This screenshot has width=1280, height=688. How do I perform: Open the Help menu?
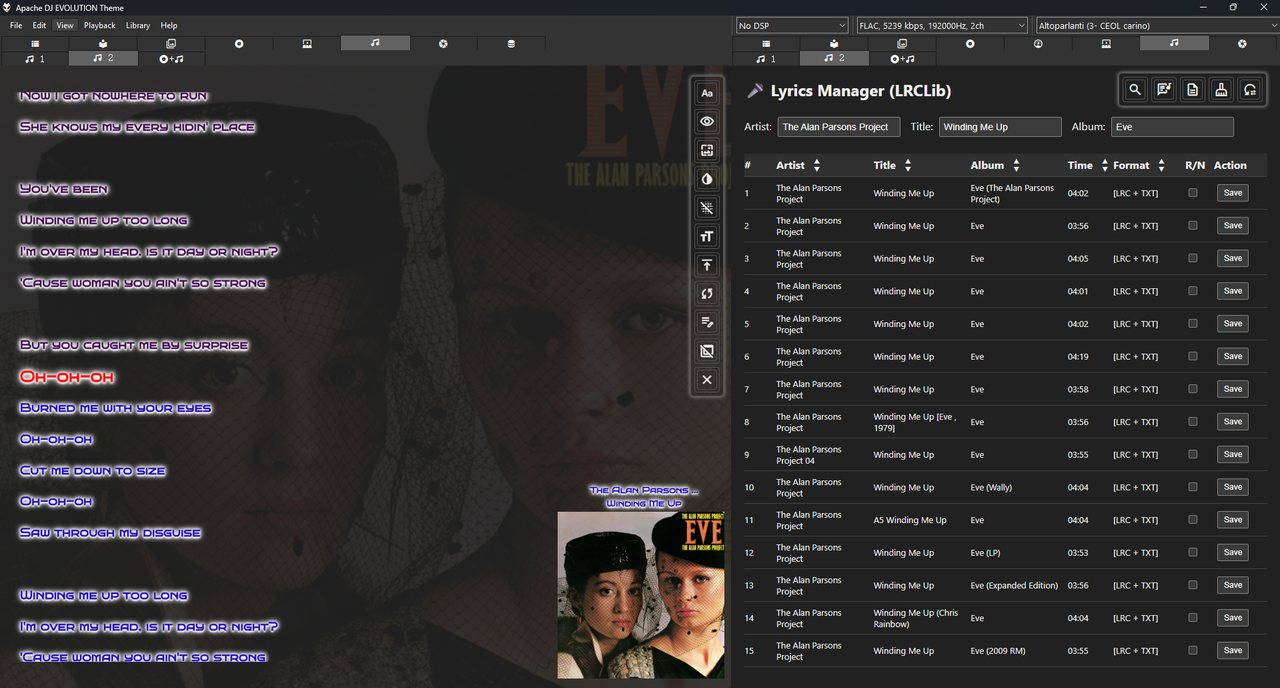click(169, 25)
